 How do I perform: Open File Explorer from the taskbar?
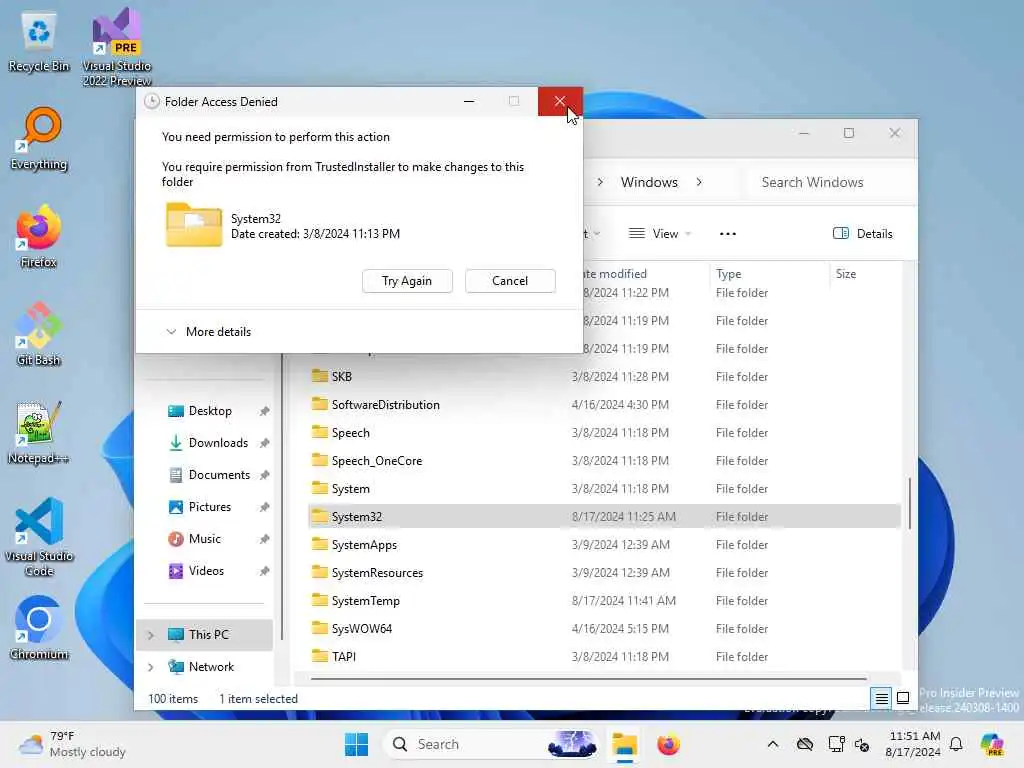pyautogui.click(x=625, y=744)
